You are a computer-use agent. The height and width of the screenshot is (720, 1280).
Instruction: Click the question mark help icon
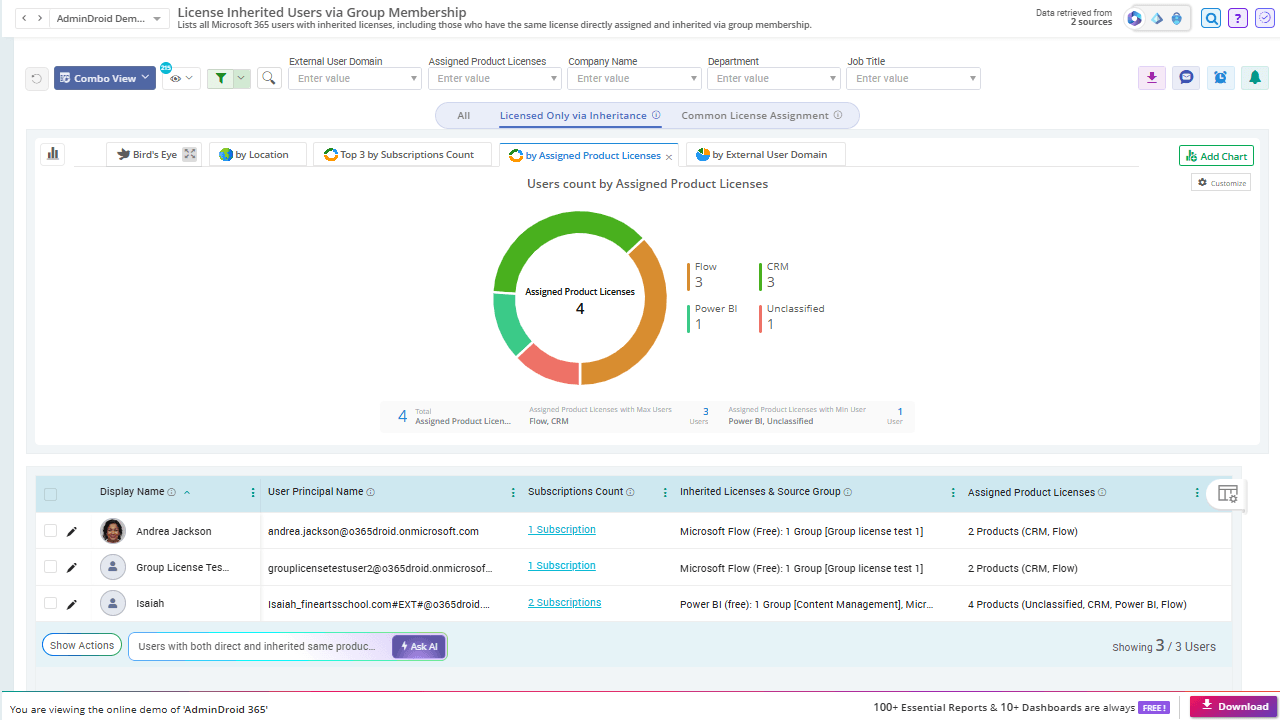coord(1238,18)
